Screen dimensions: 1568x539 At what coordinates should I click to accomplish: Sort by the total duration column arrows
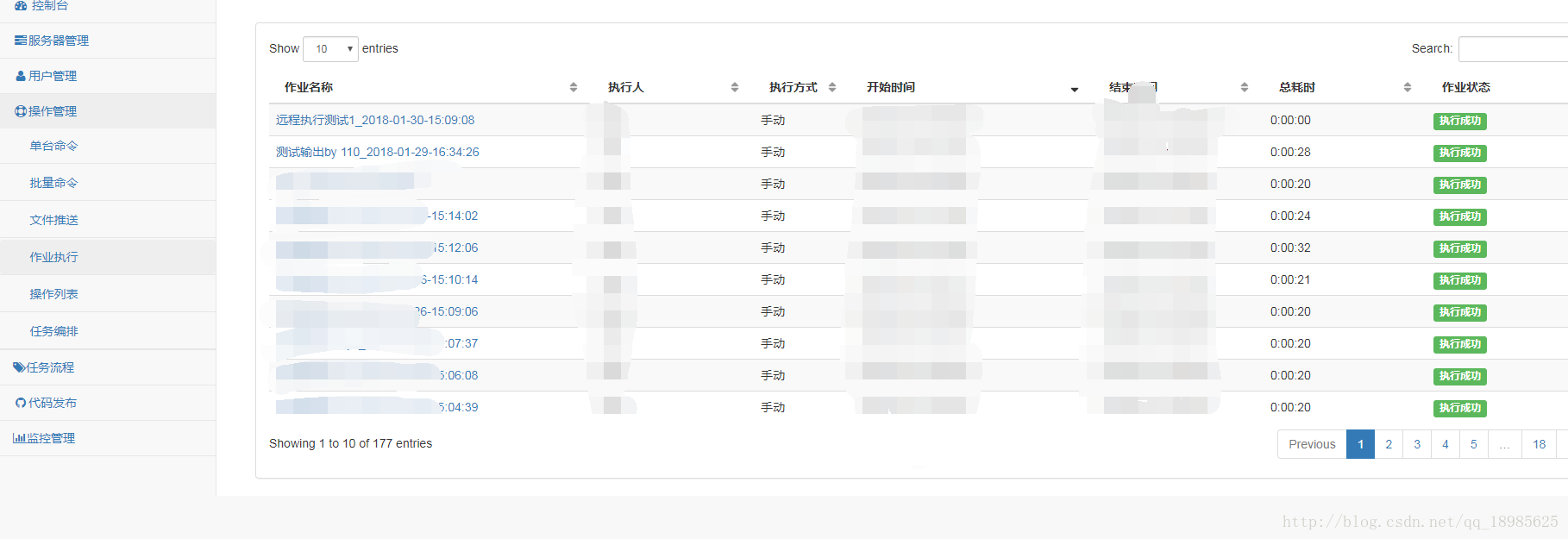[x=1408, y=87]
